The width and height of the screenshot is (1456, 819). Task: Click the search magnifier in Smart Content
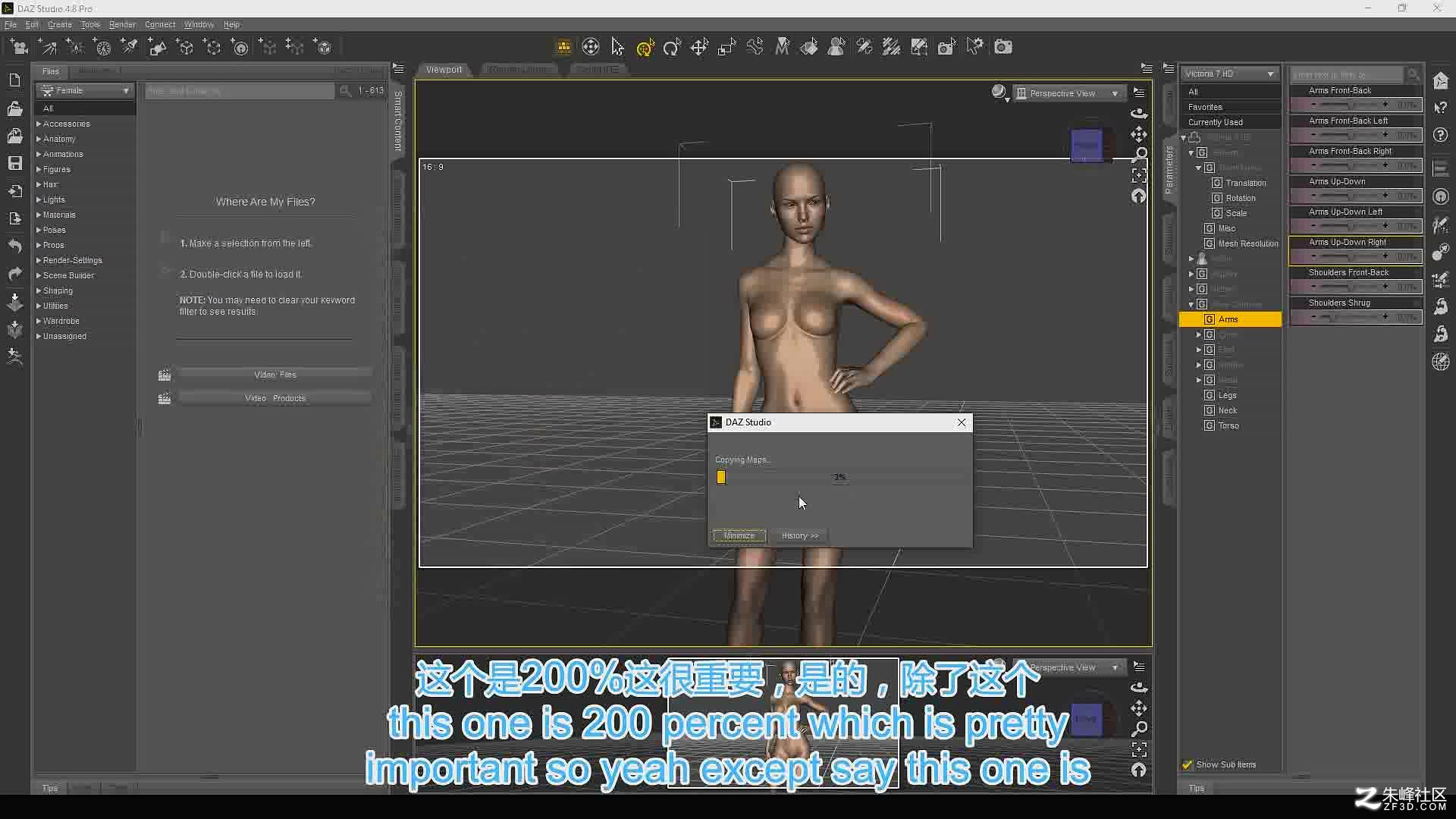click(x=345, y=91)
